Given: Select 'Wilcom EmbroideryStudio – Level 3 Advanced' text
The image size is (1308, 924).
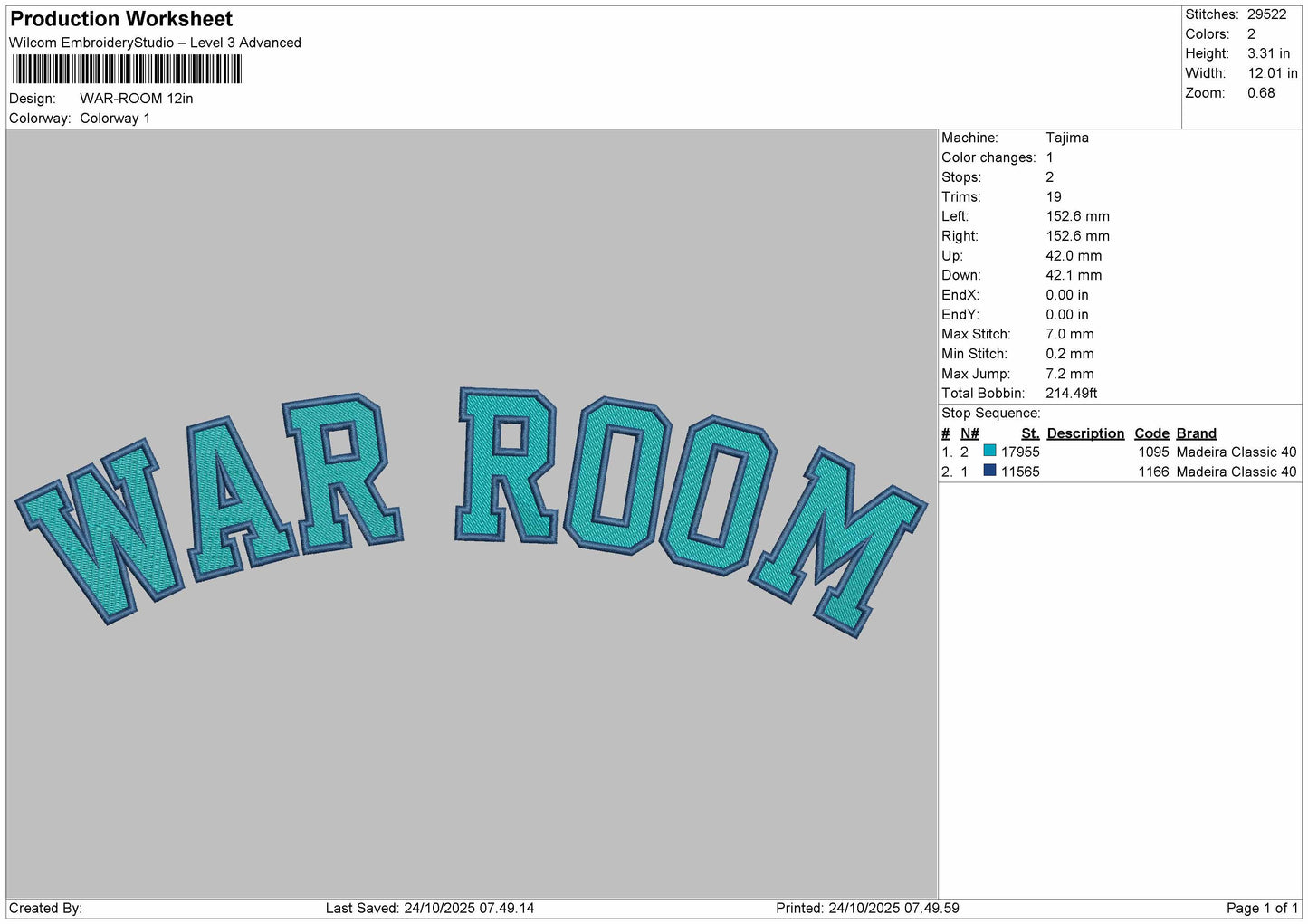Looking at the screenshot, I should (x=155, y=43).
